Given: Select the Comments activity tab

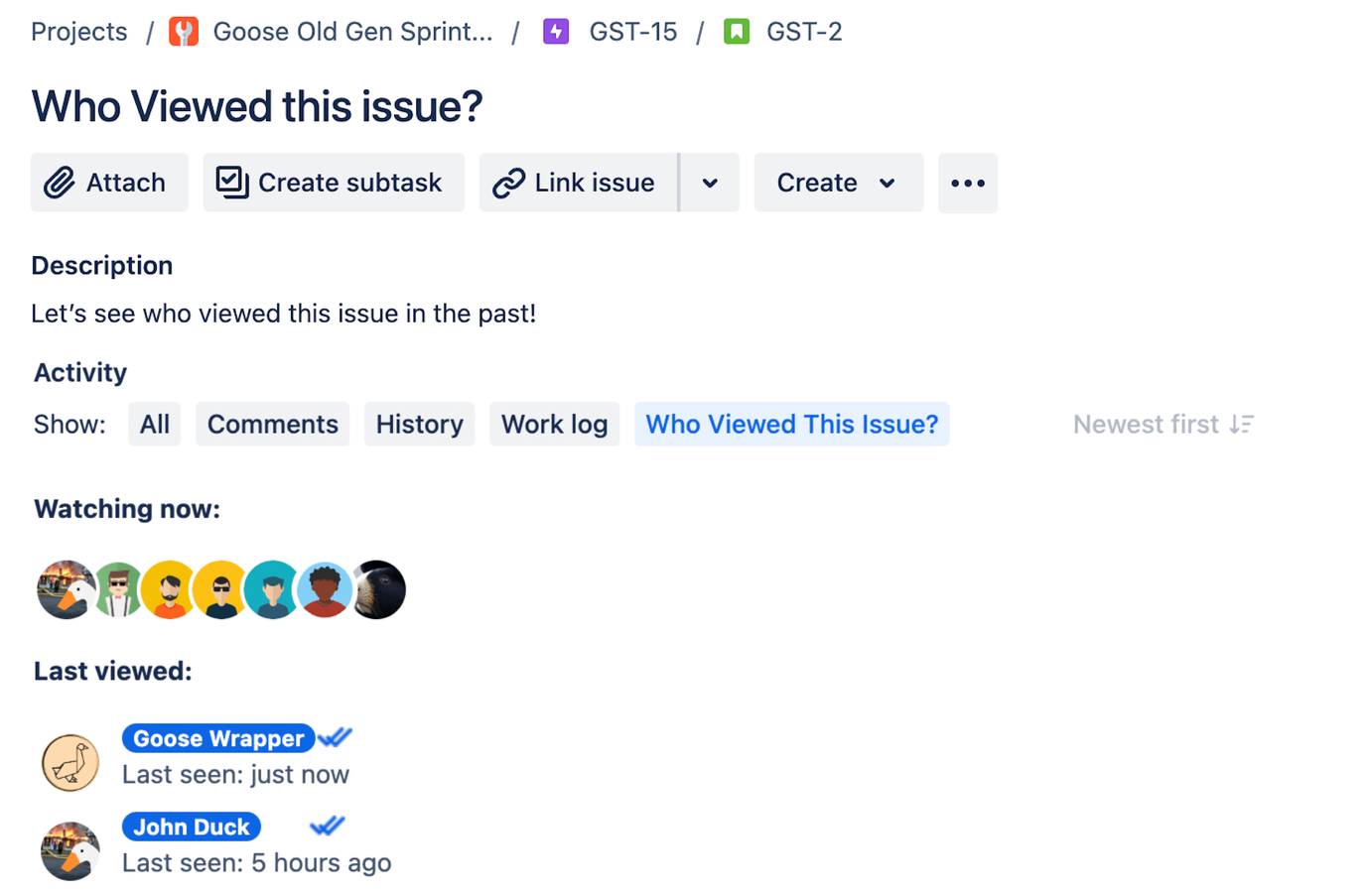Looking at the screenshot, I should pyautogui.click(x=273, y=425).
